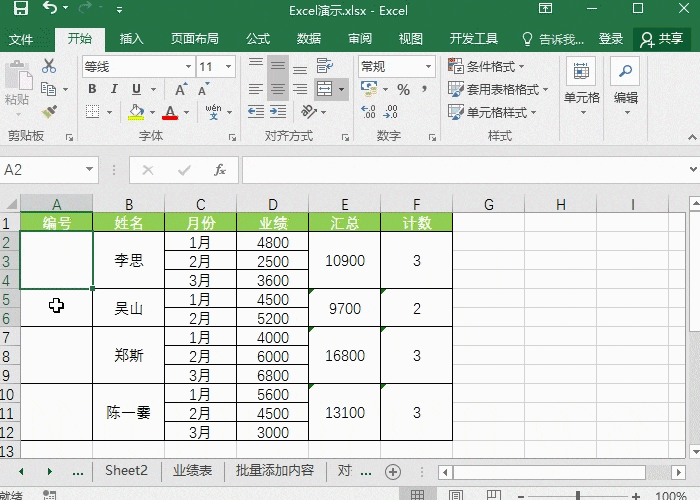700x500 pixels.
Task: Open ribbon display options
Action: [x=545, y=8]
